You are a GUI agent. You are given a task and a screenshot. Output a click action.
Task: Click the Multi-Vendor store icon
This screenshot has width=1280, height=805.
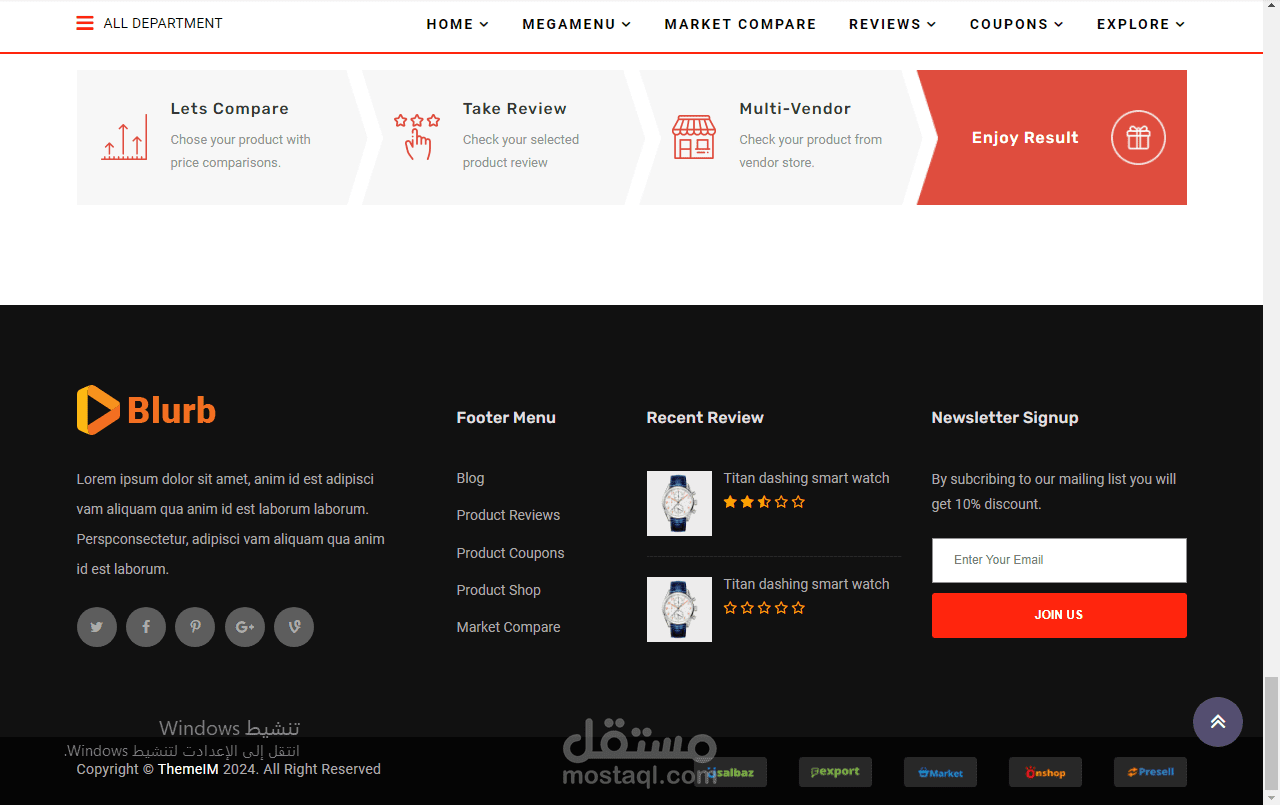pyautogui.click(x=694, y=137)
